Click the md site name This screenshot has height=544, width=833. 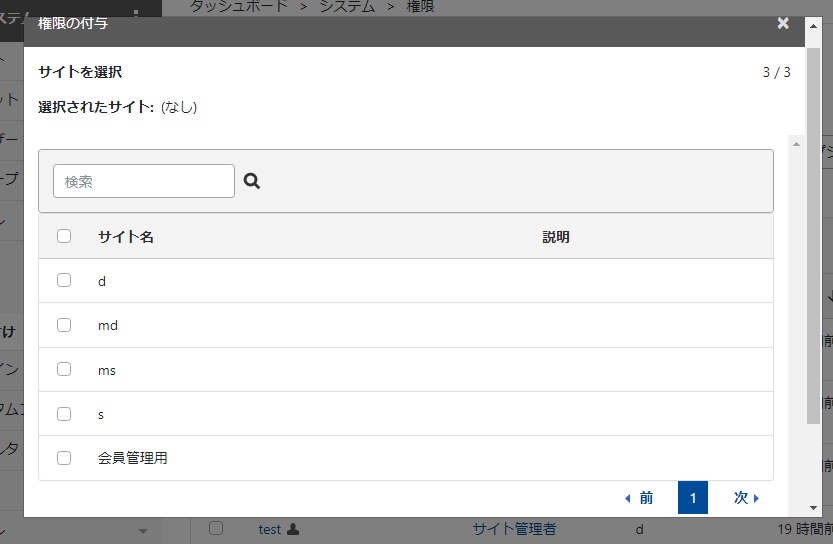pyautogui.click(x=108, y=325)
